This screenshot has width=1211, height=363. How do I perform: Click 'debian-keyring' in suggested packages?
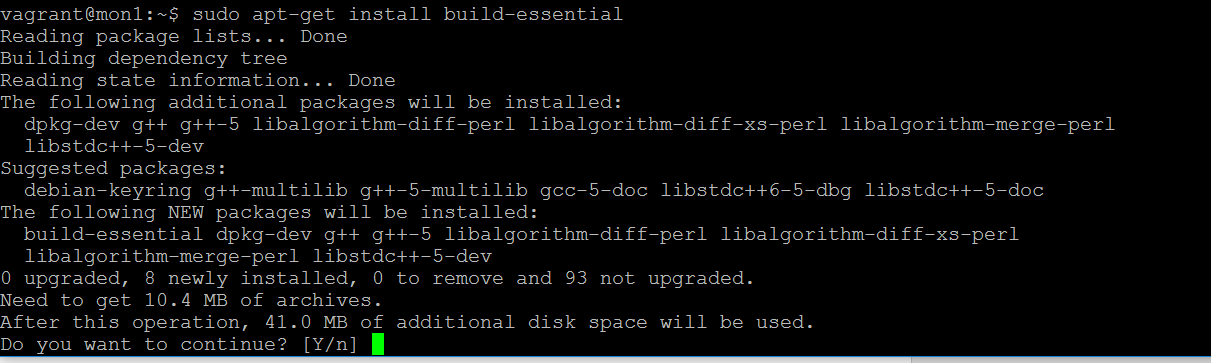(107, 190)
